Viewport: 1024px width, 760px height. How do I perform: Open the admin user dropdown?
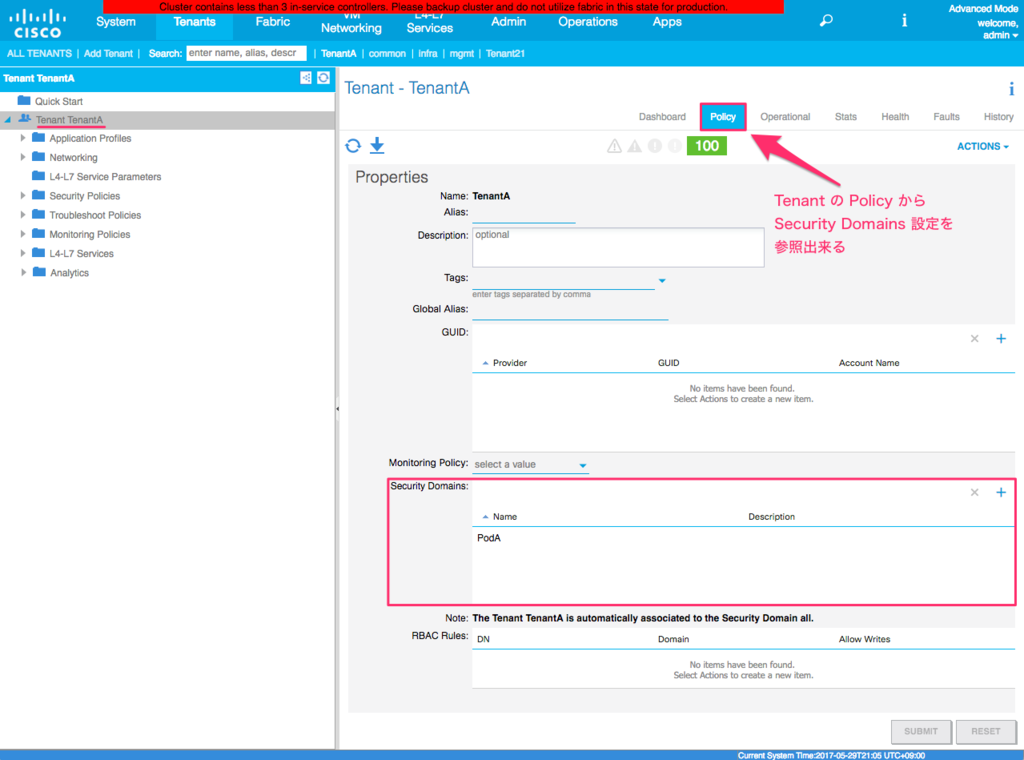(1000, 35)
